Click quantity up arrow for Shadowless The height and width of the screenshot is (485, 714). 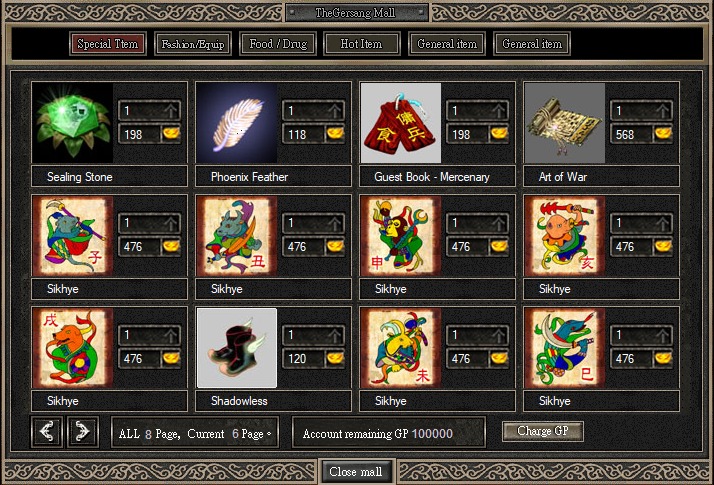pyautogui.click(x=335, y=335)
